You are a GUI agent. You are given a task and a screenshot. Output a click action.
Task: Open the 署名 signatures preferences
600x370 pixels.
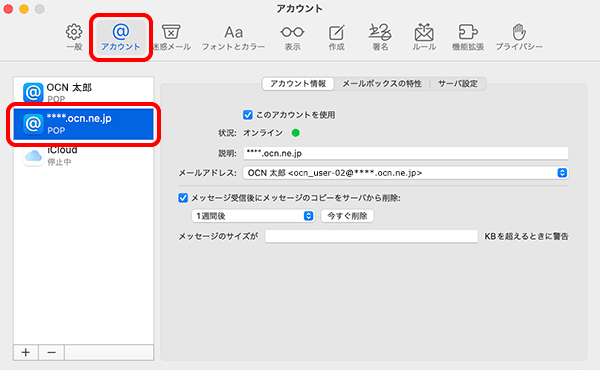(380, 37)
